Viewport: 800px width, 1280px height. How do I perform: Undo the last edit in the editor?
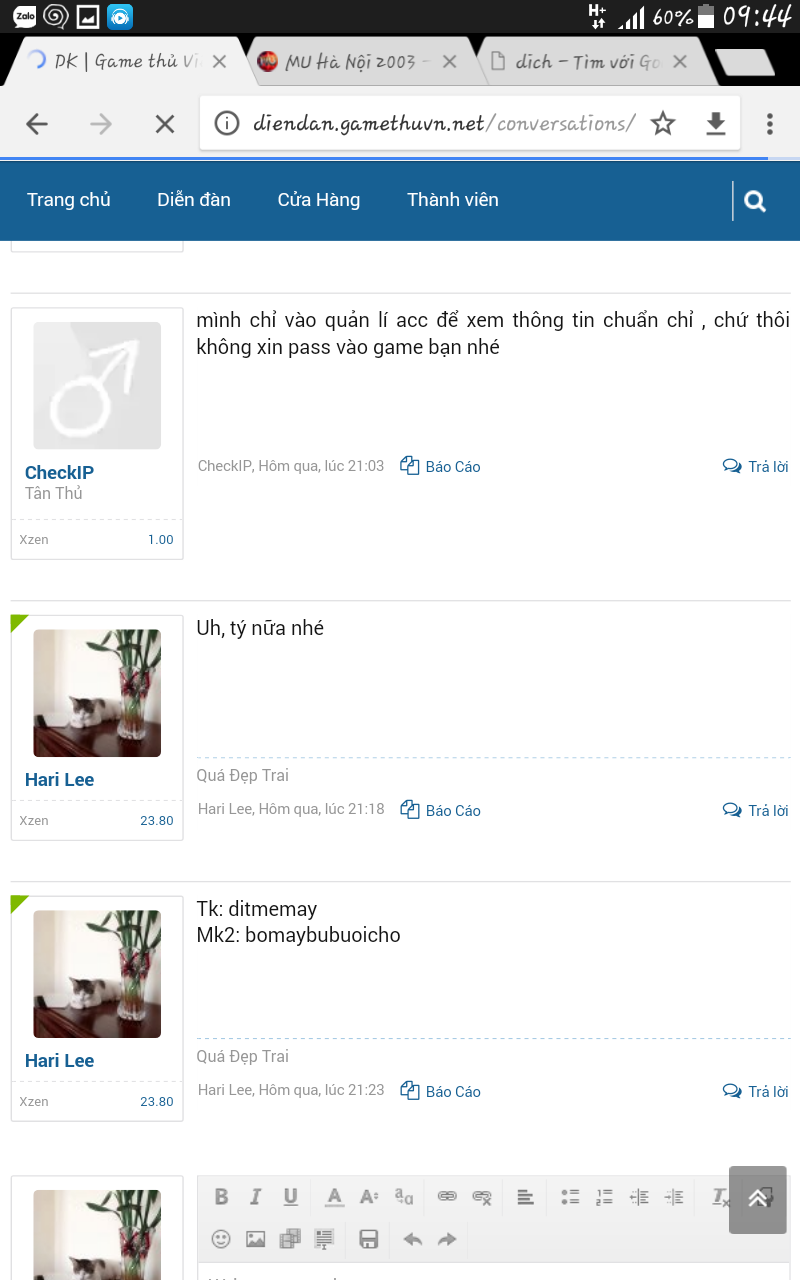413,1239
